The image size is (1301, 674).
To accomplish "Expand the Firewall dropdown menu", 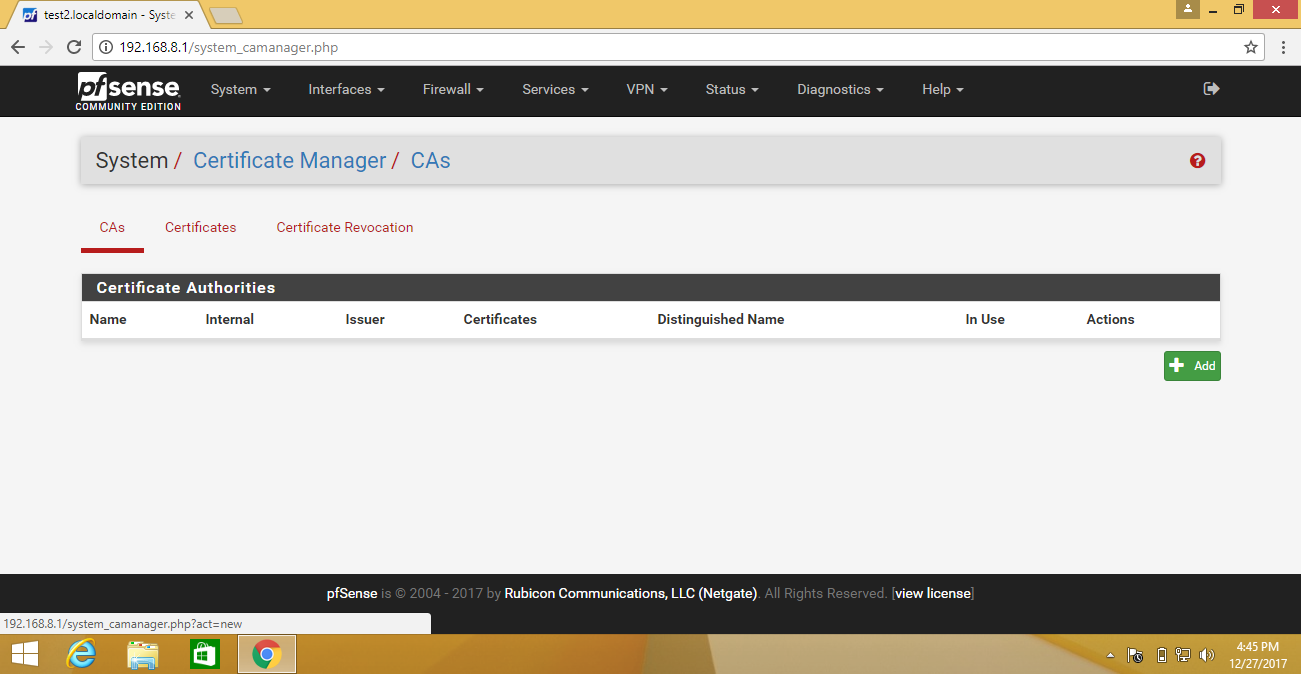I will tap(453, 89).
